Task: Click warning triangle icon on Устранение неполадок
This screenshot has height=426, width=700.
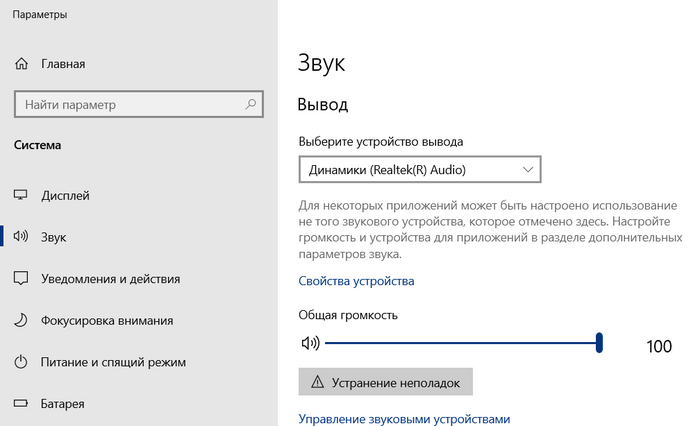Action: tap(318, 381)
